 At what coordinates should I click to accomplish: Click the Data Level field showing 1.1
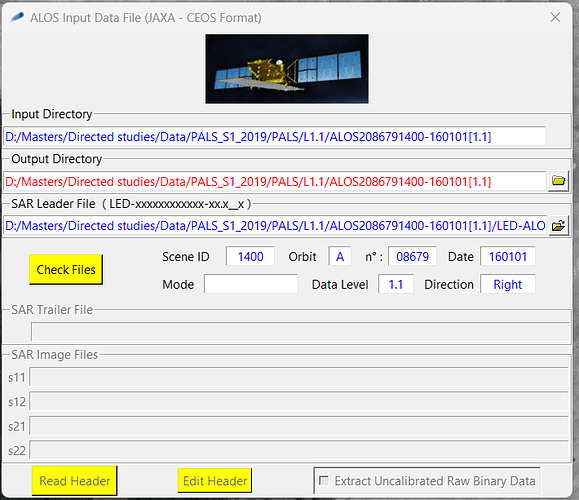(395, 284)
